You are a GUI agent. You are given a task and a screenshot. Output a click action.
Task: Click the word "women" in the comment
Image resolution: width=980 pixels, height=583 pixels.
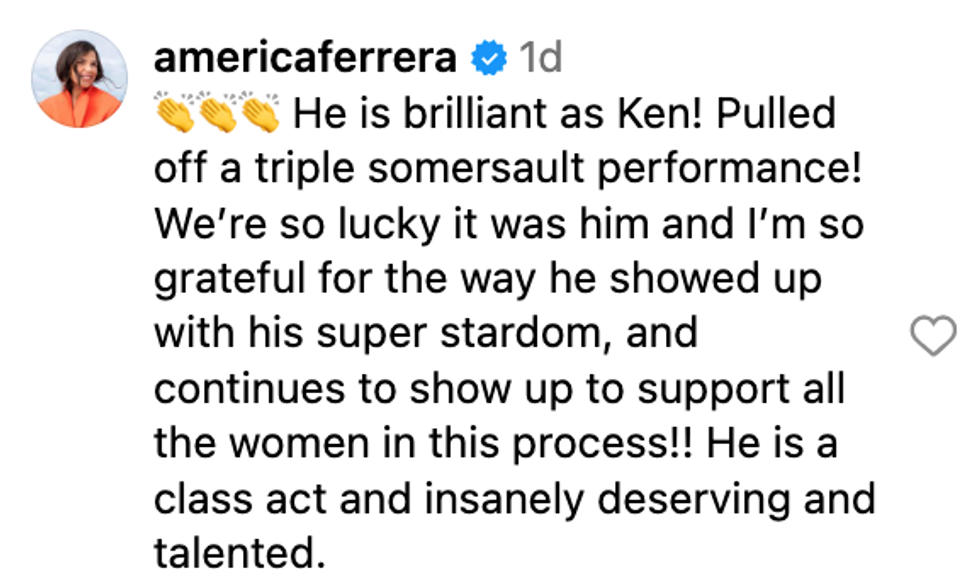(281, 445)
